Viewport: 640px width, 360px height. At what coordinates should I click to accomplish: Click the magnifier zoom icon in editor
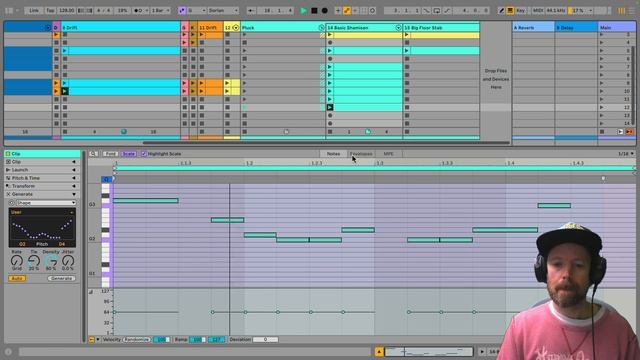point(93,154)
